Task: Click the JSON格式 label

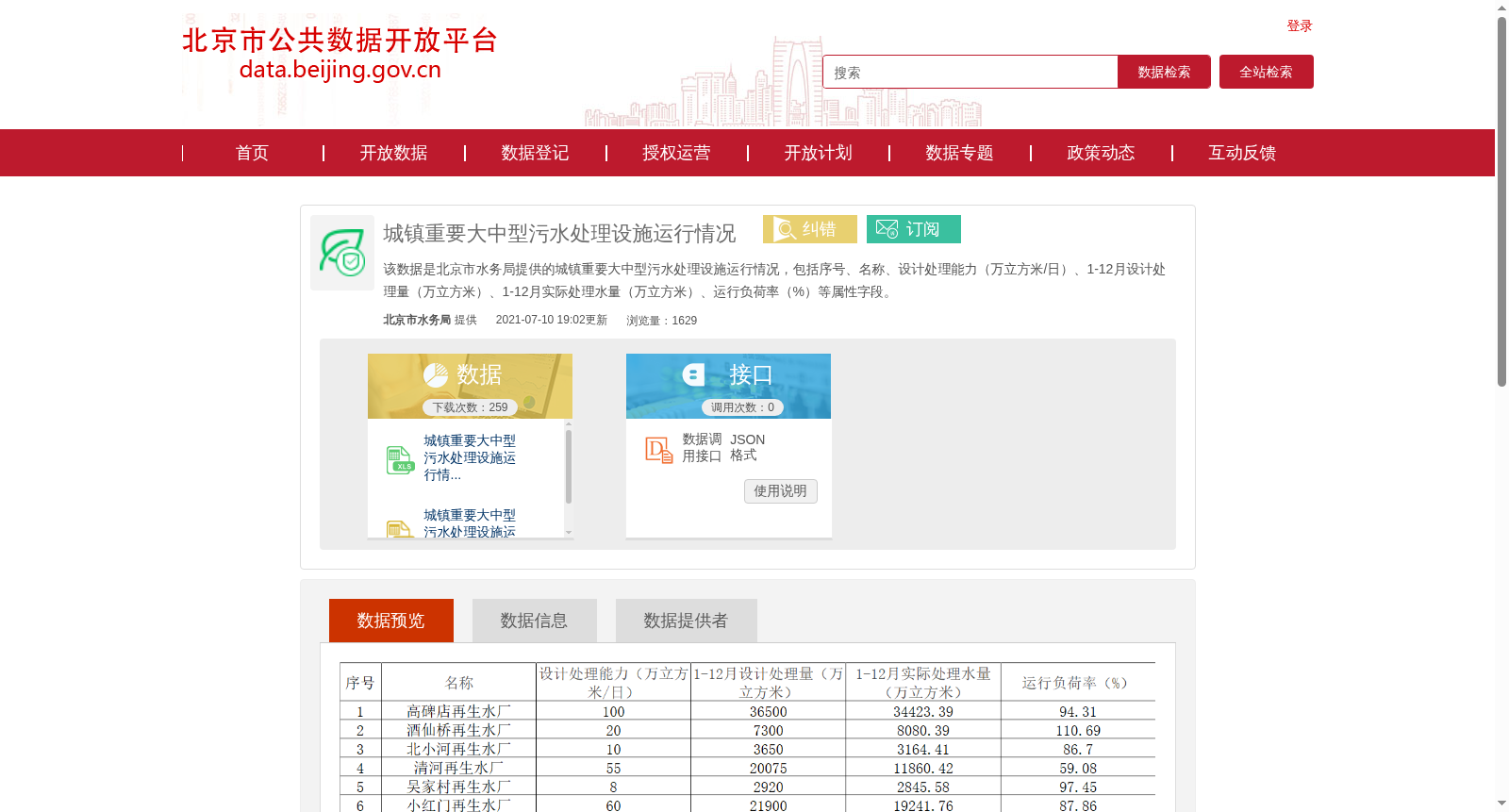Action: tap(747, 447)
